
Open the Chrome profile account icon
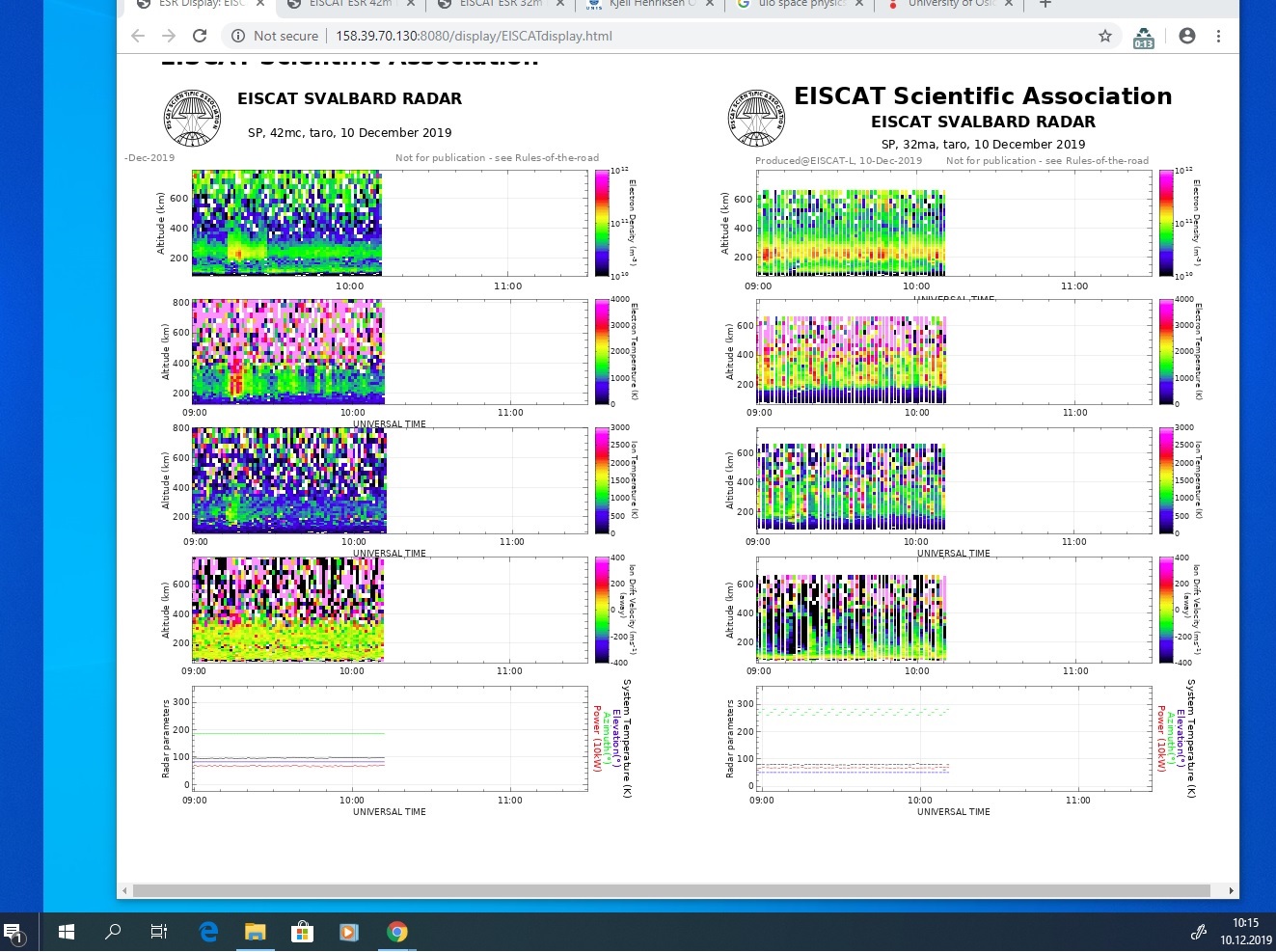1187,36
